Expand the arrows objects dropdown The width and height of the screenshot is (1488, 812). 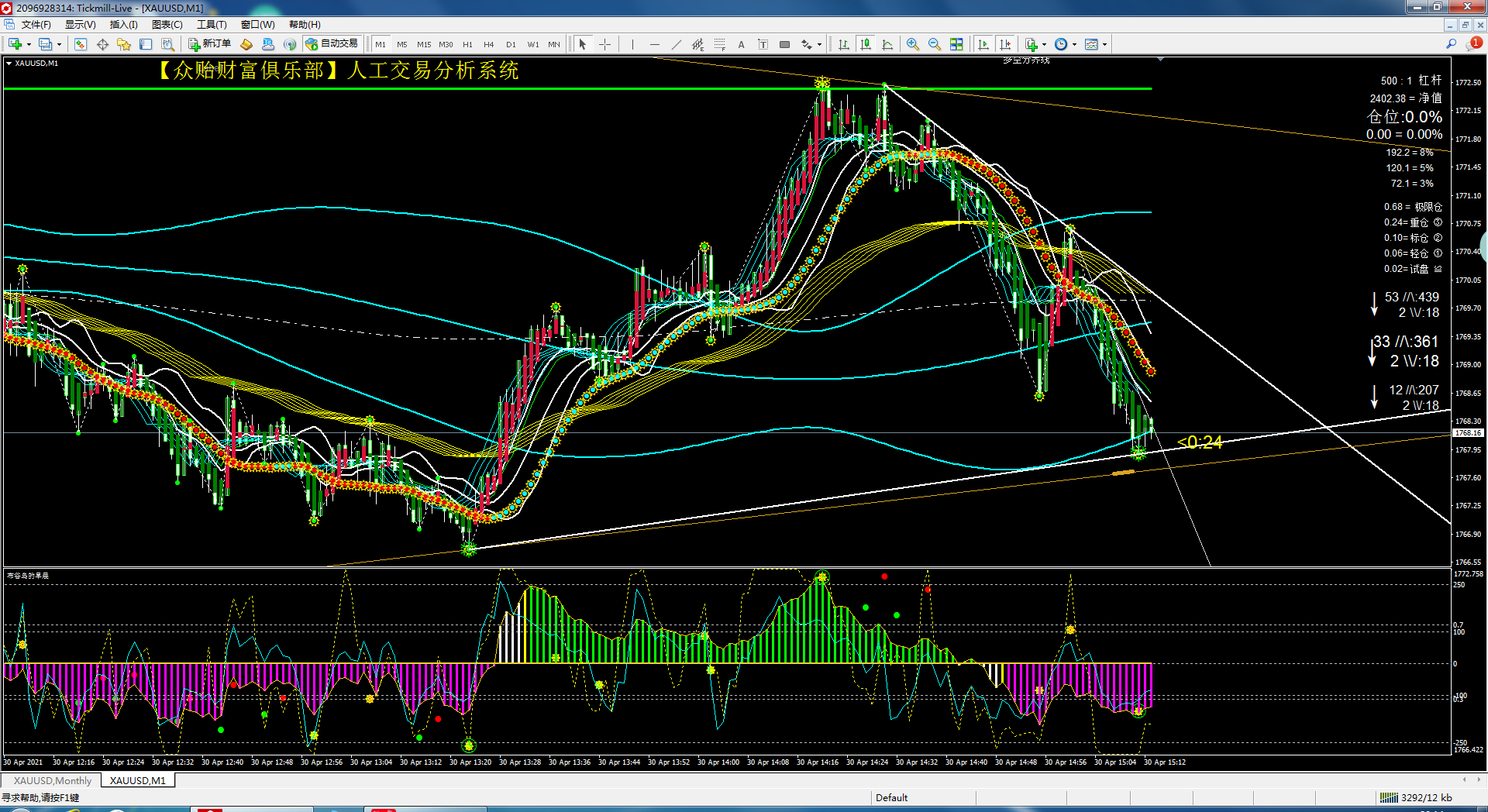tap(819, 44)
